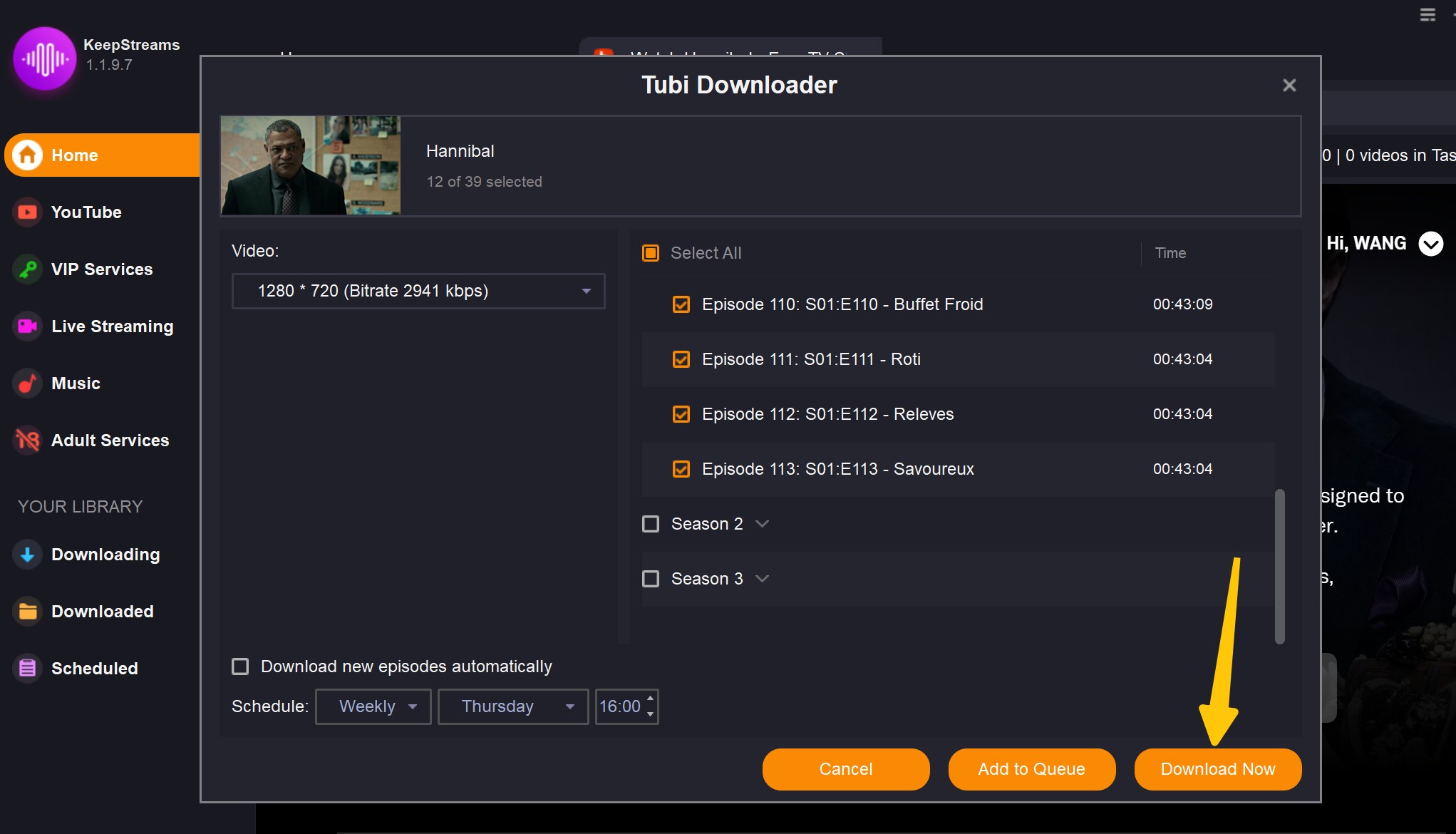Viewport: 1456px width, 834px height.
Task: Expand Season 2 episode list chevron
Action: point(762,524)
